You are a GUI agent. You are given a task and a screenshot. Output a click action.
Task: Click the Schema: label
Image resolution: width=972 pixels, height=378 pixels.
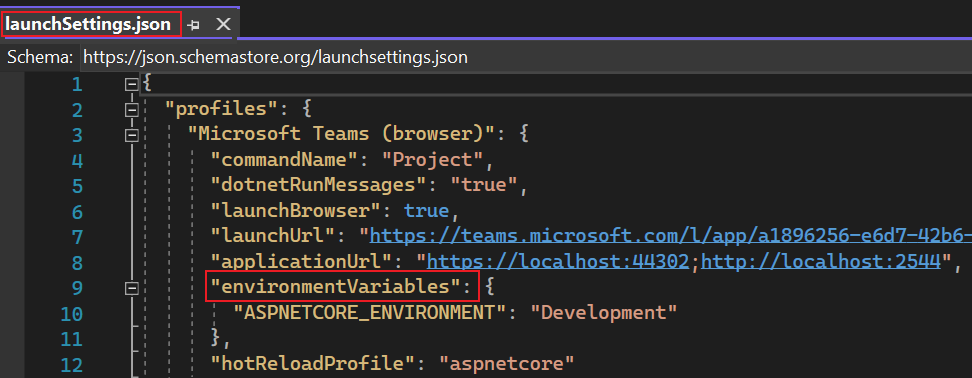(x=41, y=57)
